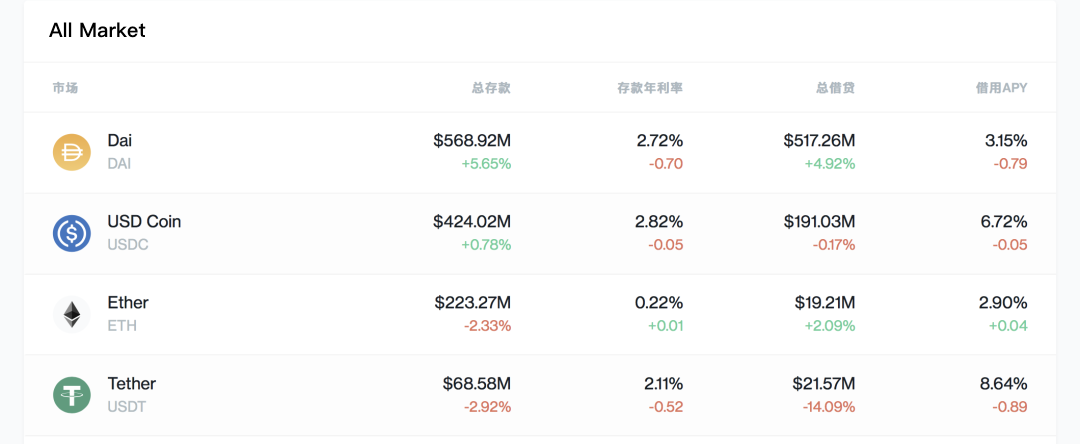The width and height of the screenshot is (1080, 444).
Task: Click USD Coin supply change +0.78%
Action: (x=486, y=244)
